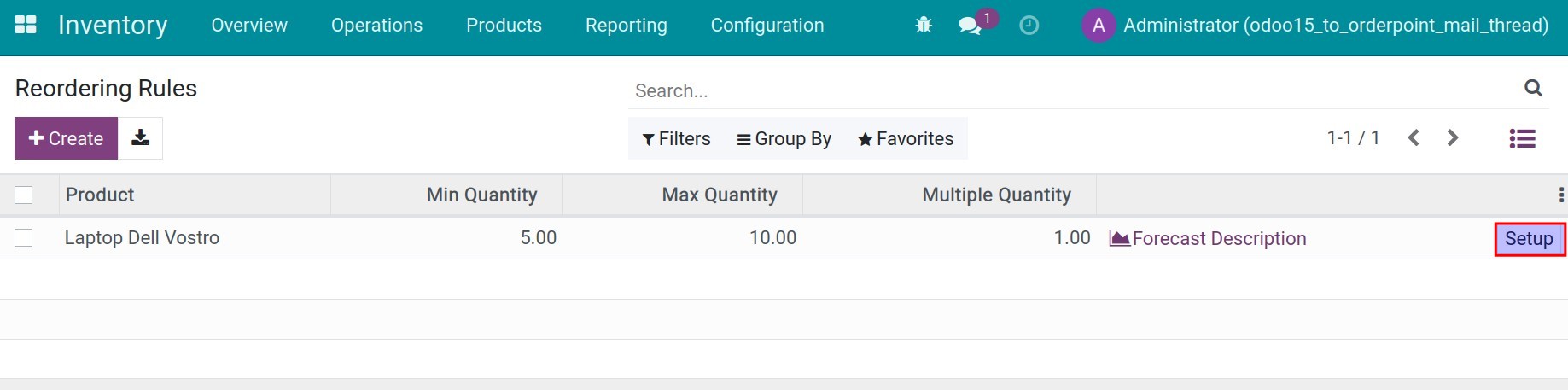
Task: Open the conversations chat icon
Action: 970,26
